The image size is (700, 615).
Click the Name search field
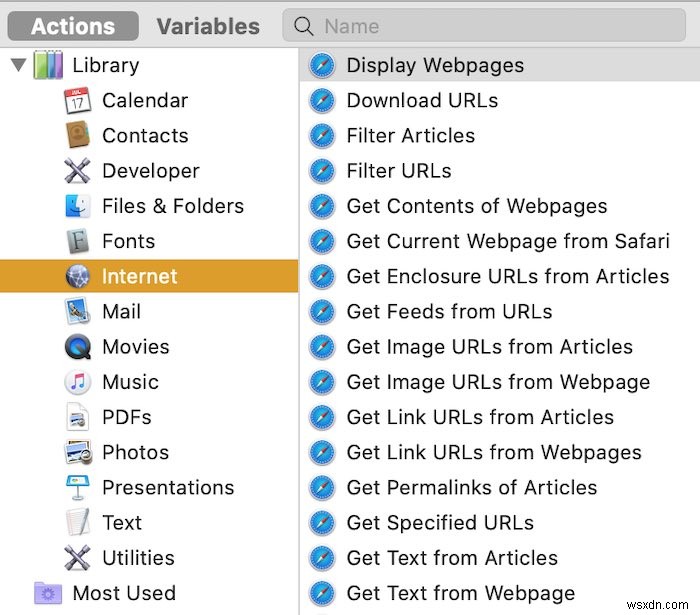tap(484, 25)
